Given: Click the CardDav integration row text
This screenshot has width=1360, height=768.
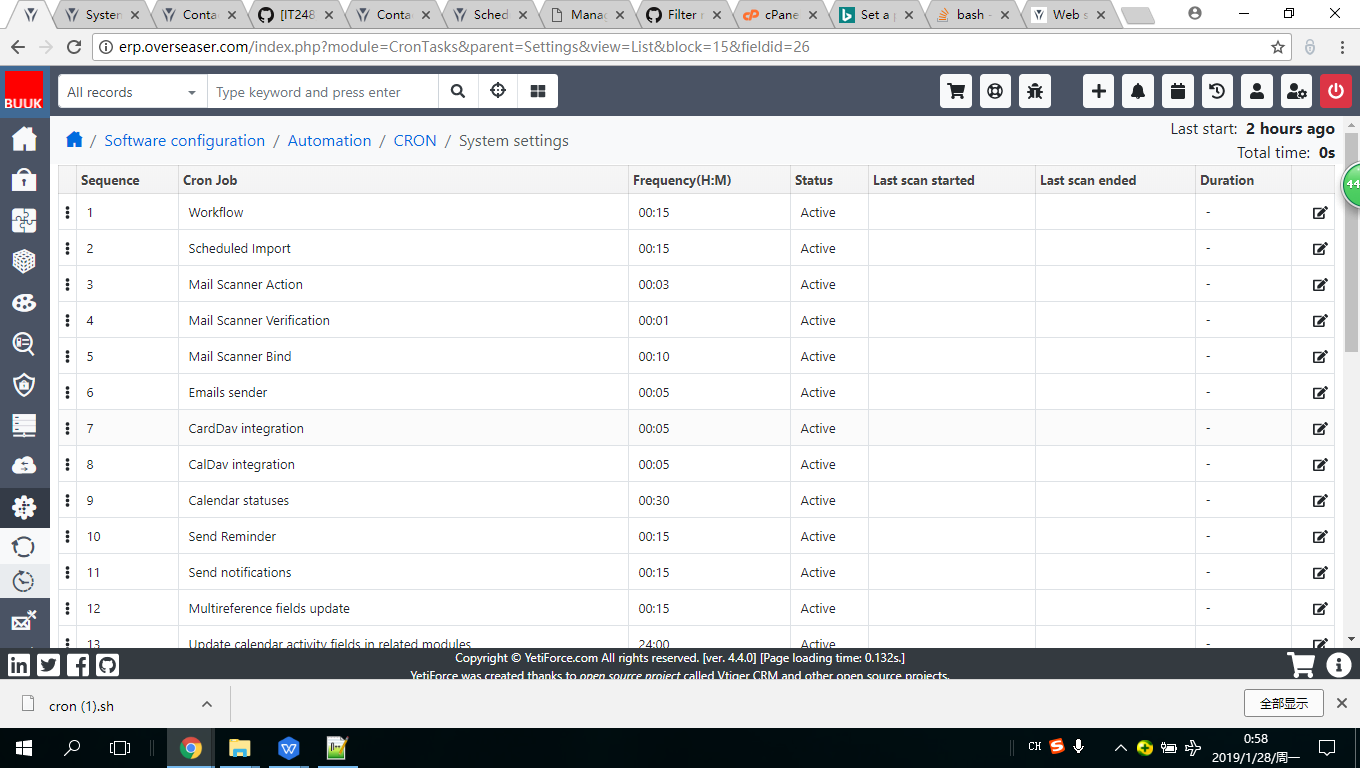Looking at the screenshot, I should pyautogui.click(x=246, y=428).
